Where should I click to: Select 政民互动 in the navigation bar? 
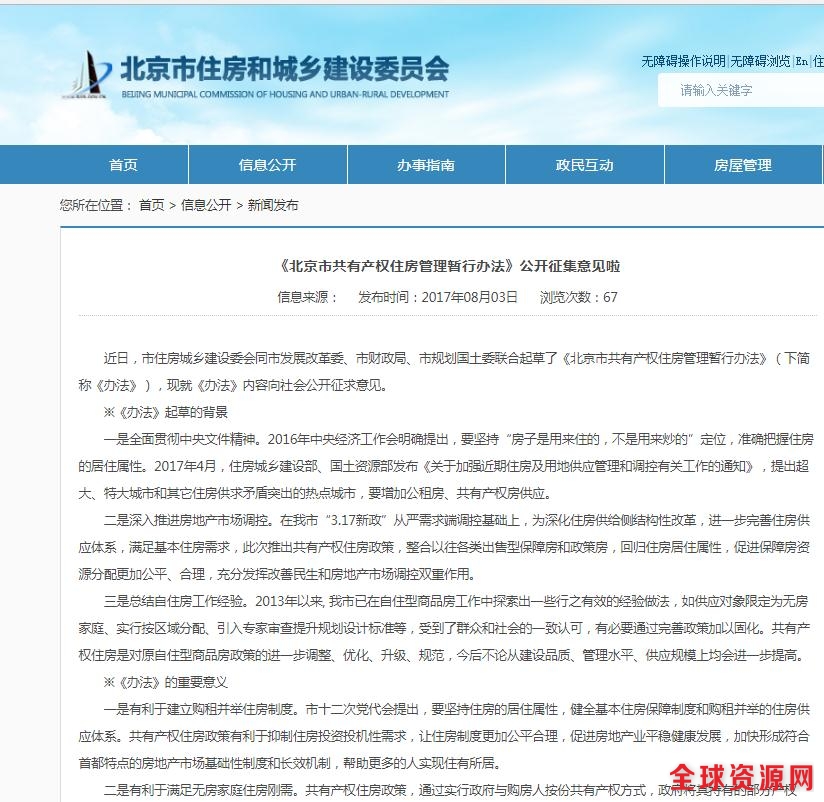pos(584,165)
